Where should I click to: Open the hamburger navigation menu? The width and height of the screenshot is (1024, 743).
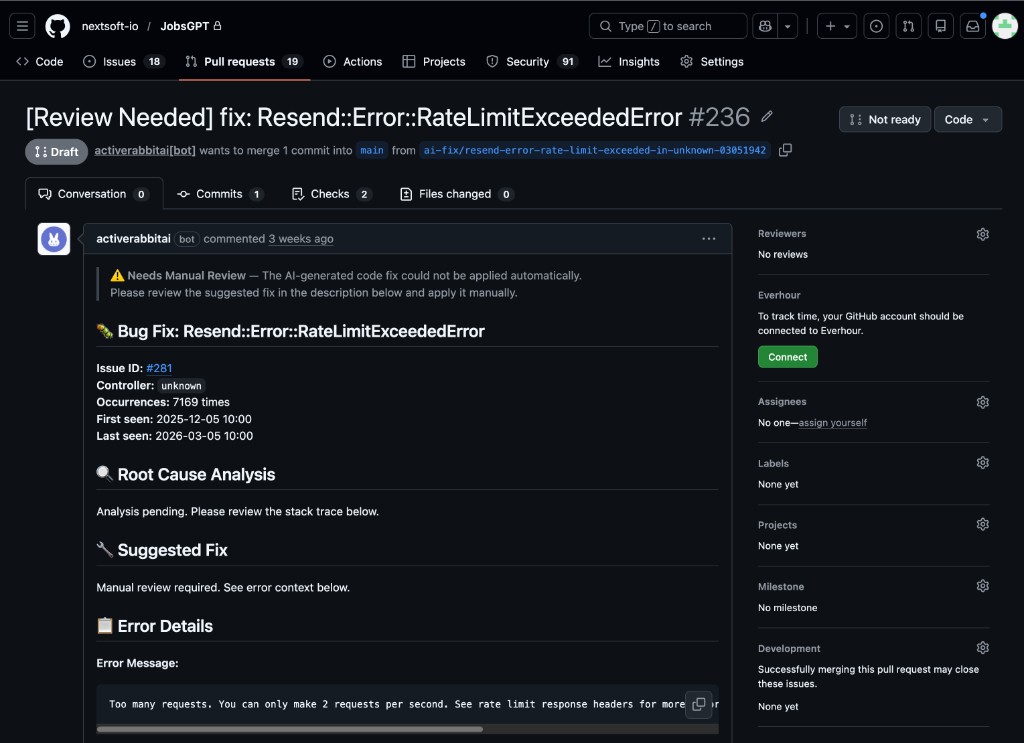(22, 26)
